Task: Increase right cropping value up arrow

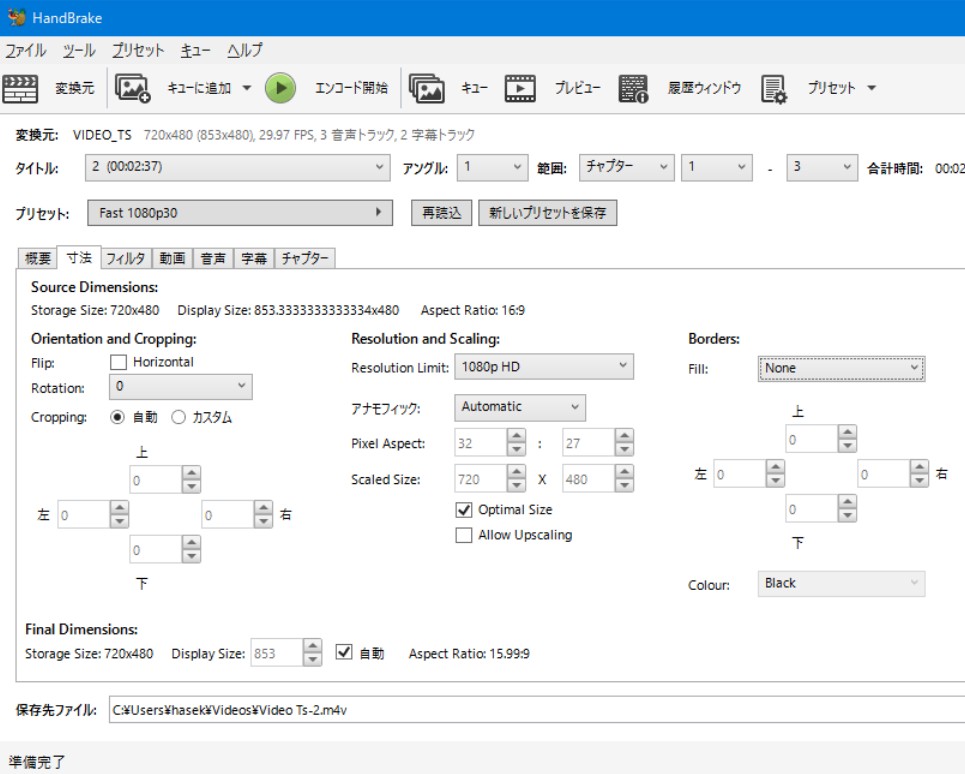Action: pyautogui.click(x=263, y=508)
